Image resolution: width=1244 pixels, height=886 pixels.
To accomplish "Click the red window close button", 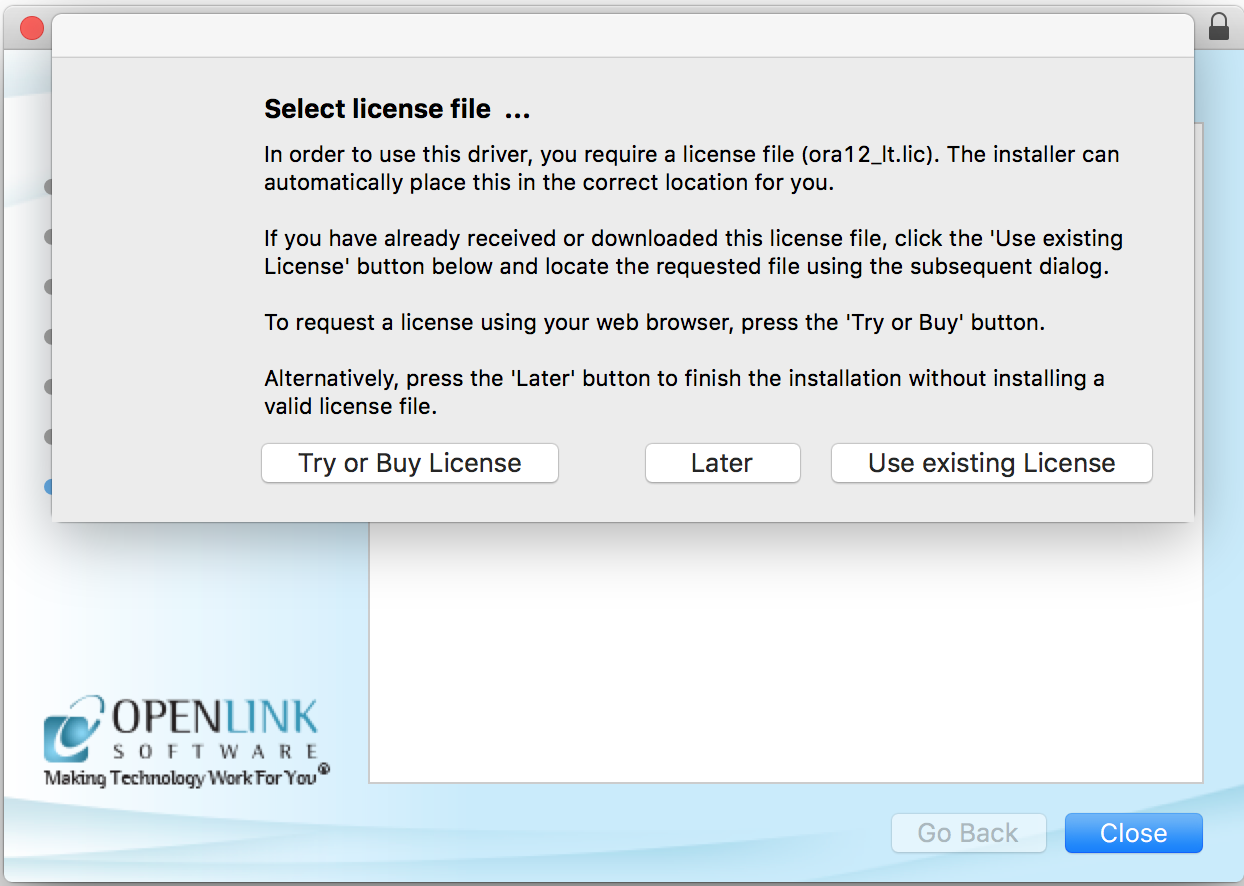I will [x=32, y=28].
